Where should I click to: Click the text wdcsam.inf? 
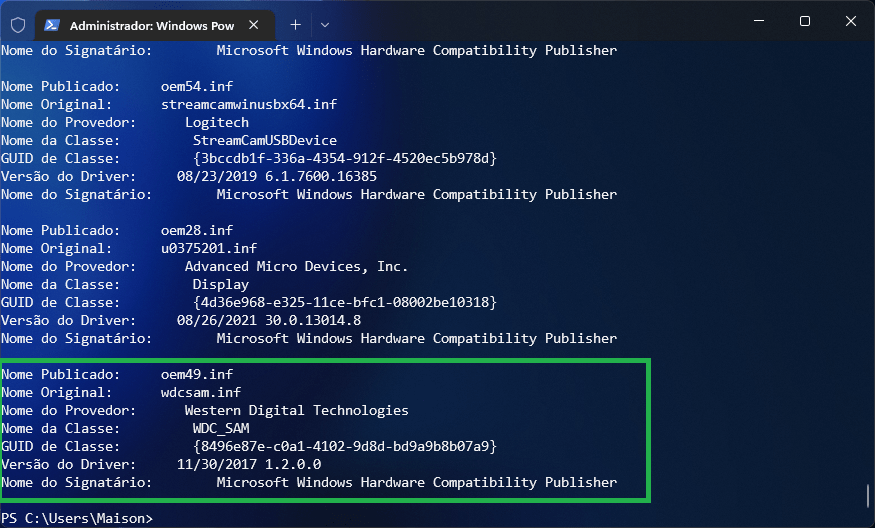point(201,392)
